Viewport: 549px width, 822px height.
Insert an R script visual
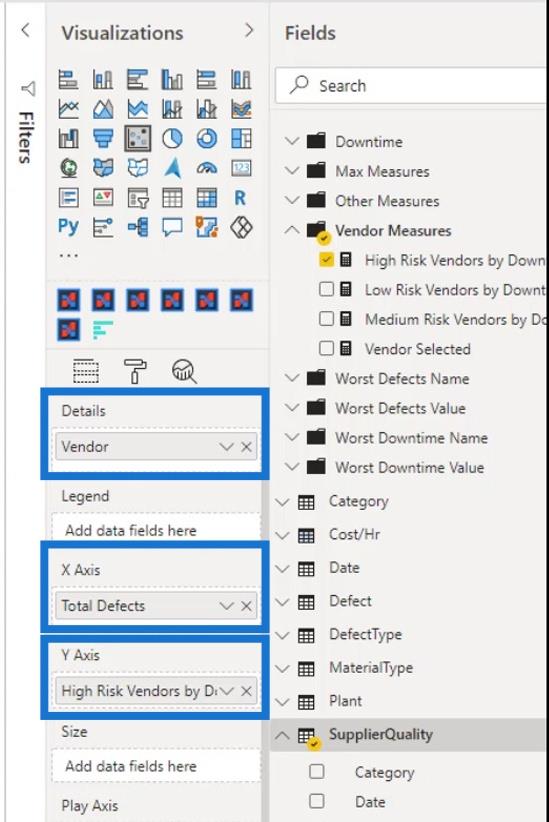pos(240,198)
